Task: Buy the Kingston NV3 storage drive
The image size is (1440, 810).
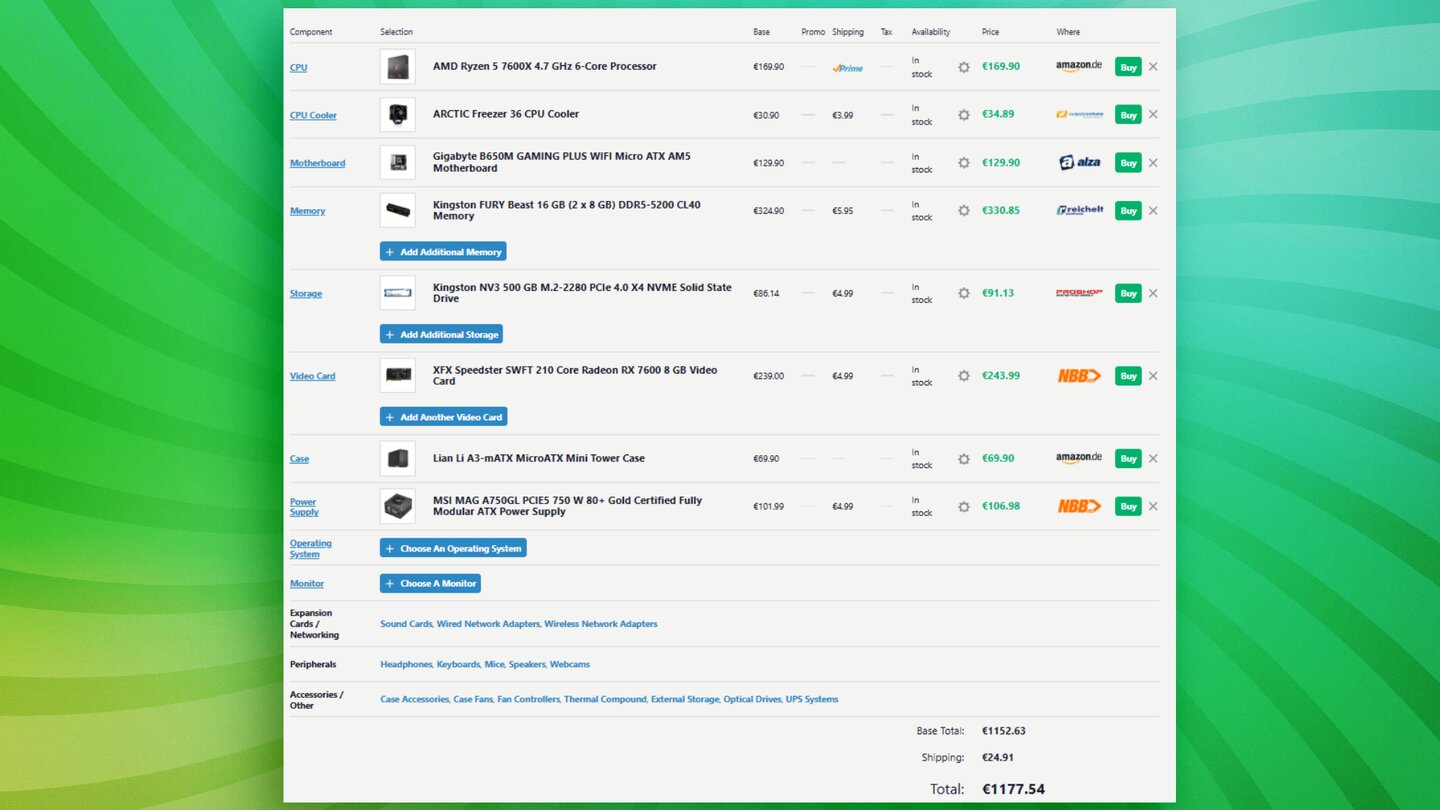Action: (x=1128, y=294)
